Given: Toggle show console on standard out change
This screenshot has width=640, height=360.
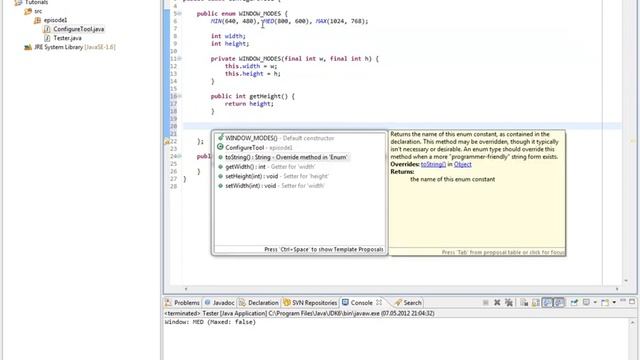Looking at the screenshot, I should (547, 302).
